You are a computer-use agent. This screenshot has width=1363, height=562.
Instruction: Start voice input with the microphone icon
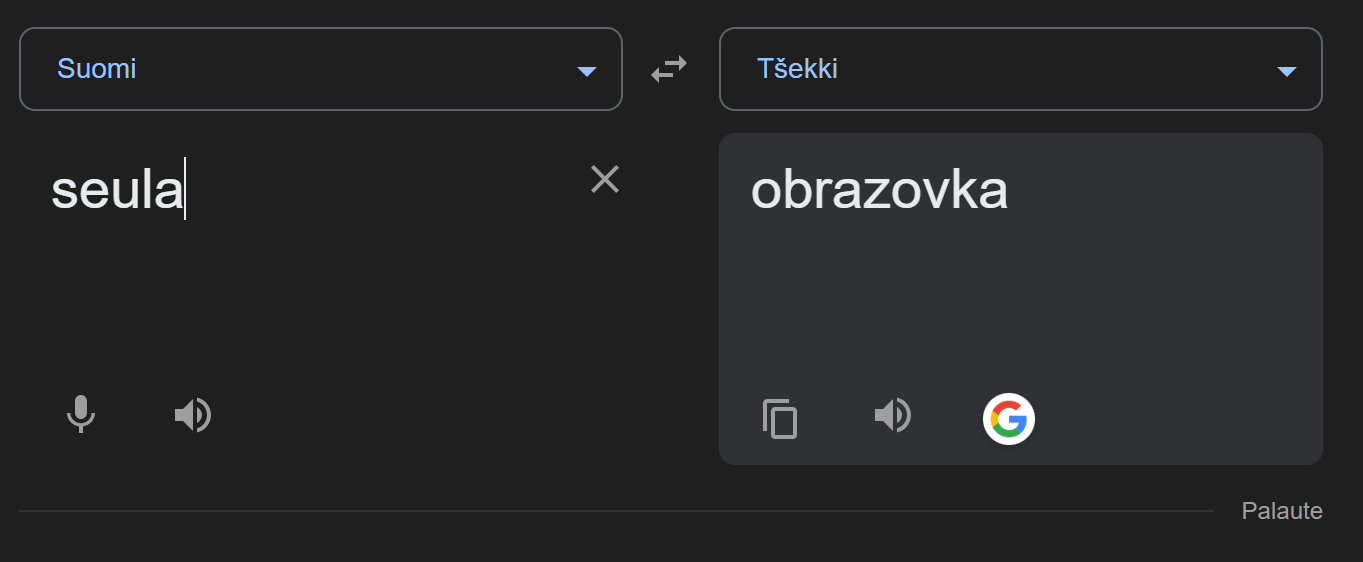click(81, 414)
